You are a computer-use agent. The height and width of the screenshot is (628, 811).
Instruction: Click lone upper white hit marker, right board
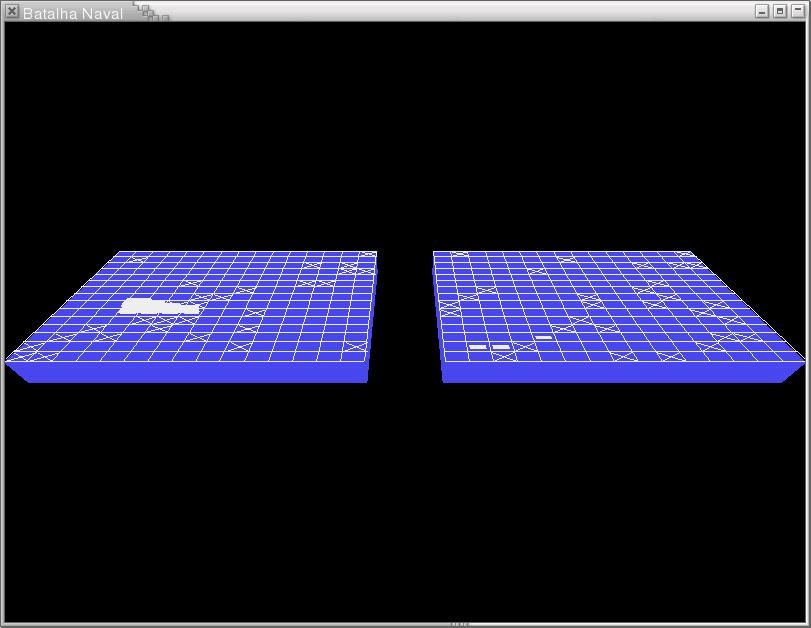pos(544,337)
